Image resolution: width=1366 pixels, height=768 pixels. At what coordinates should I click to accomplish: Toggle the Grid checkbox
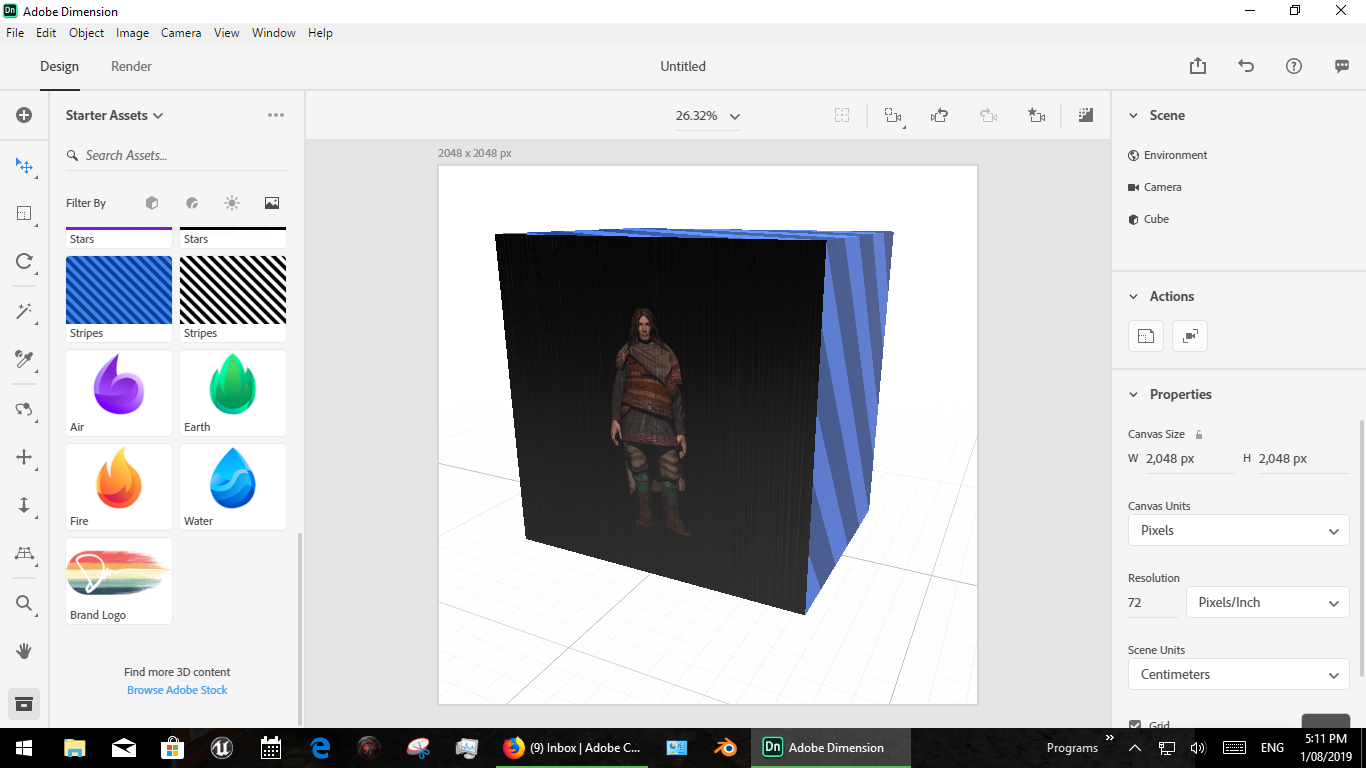point(1135,725)
